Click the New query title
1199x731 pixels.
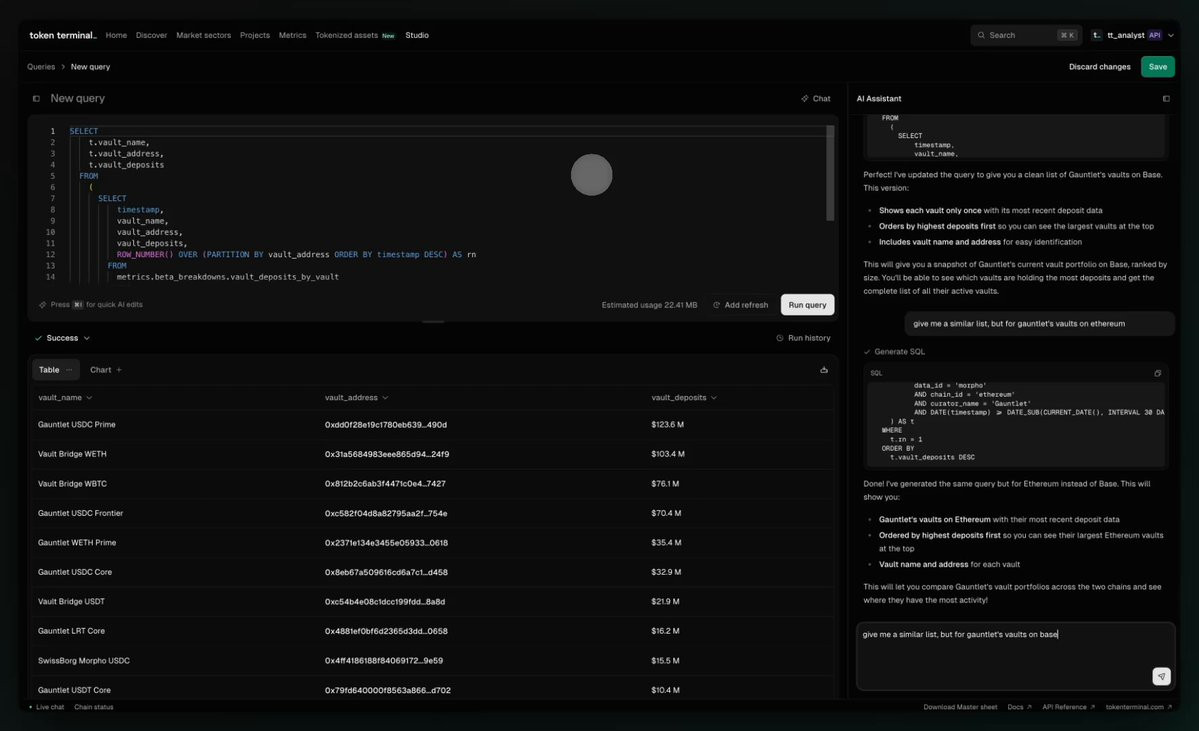pos(77,99)
